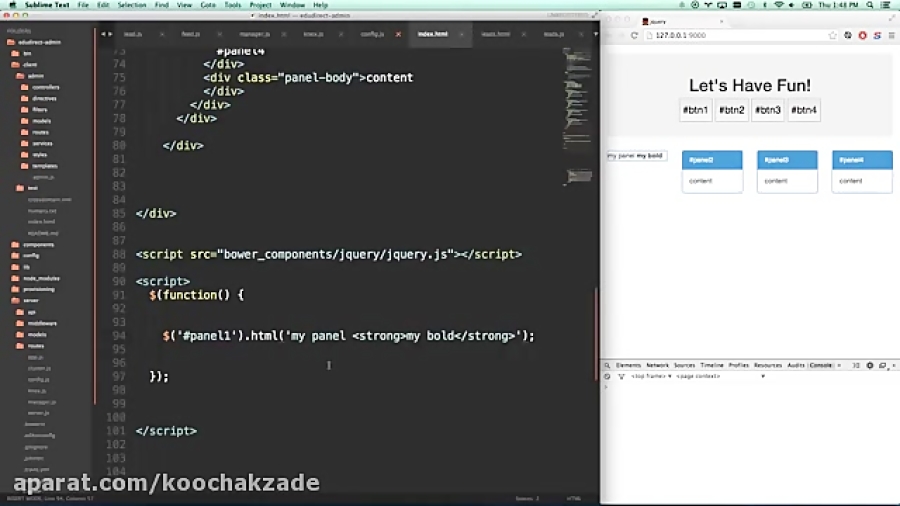Clear console with the clear icon

point(607,376)
